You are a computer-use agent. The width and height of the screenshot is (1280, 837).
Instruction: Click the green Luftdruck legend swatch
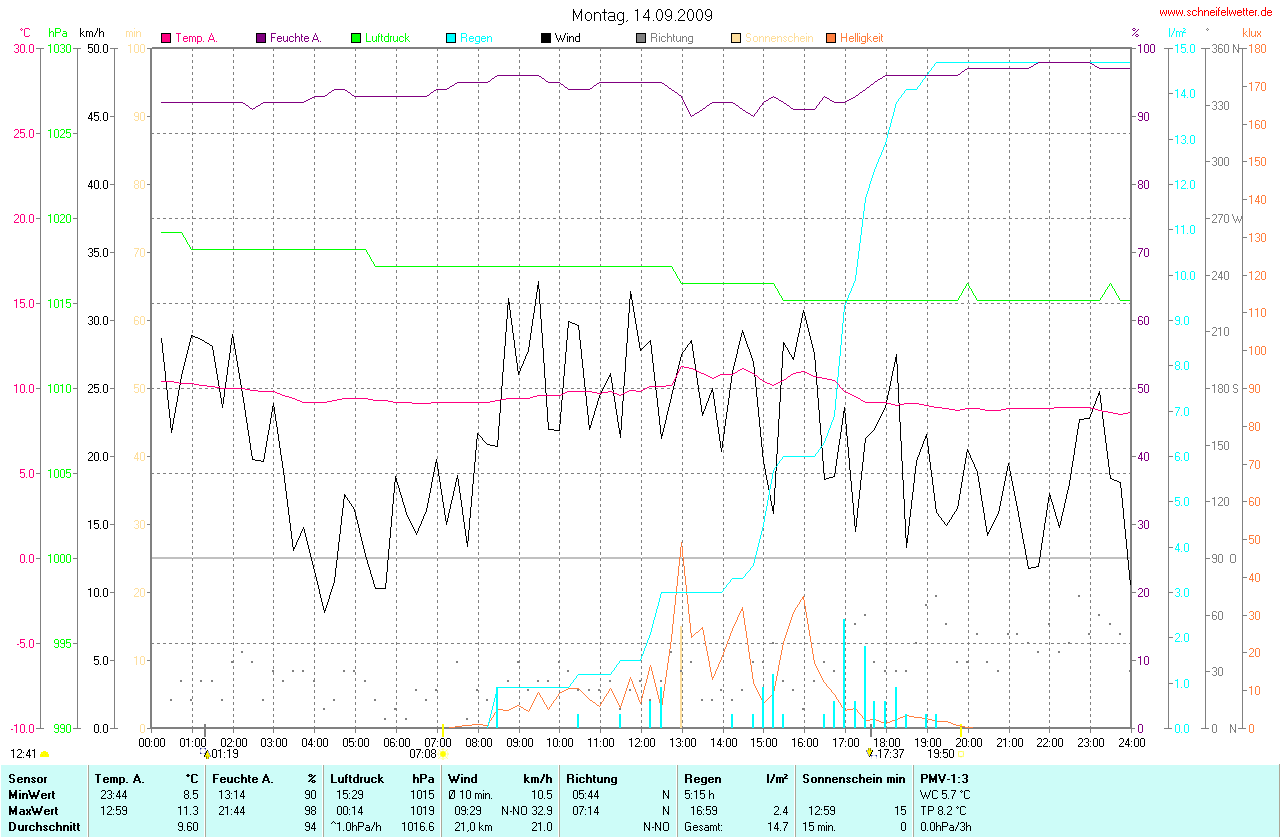click(356, 38)
